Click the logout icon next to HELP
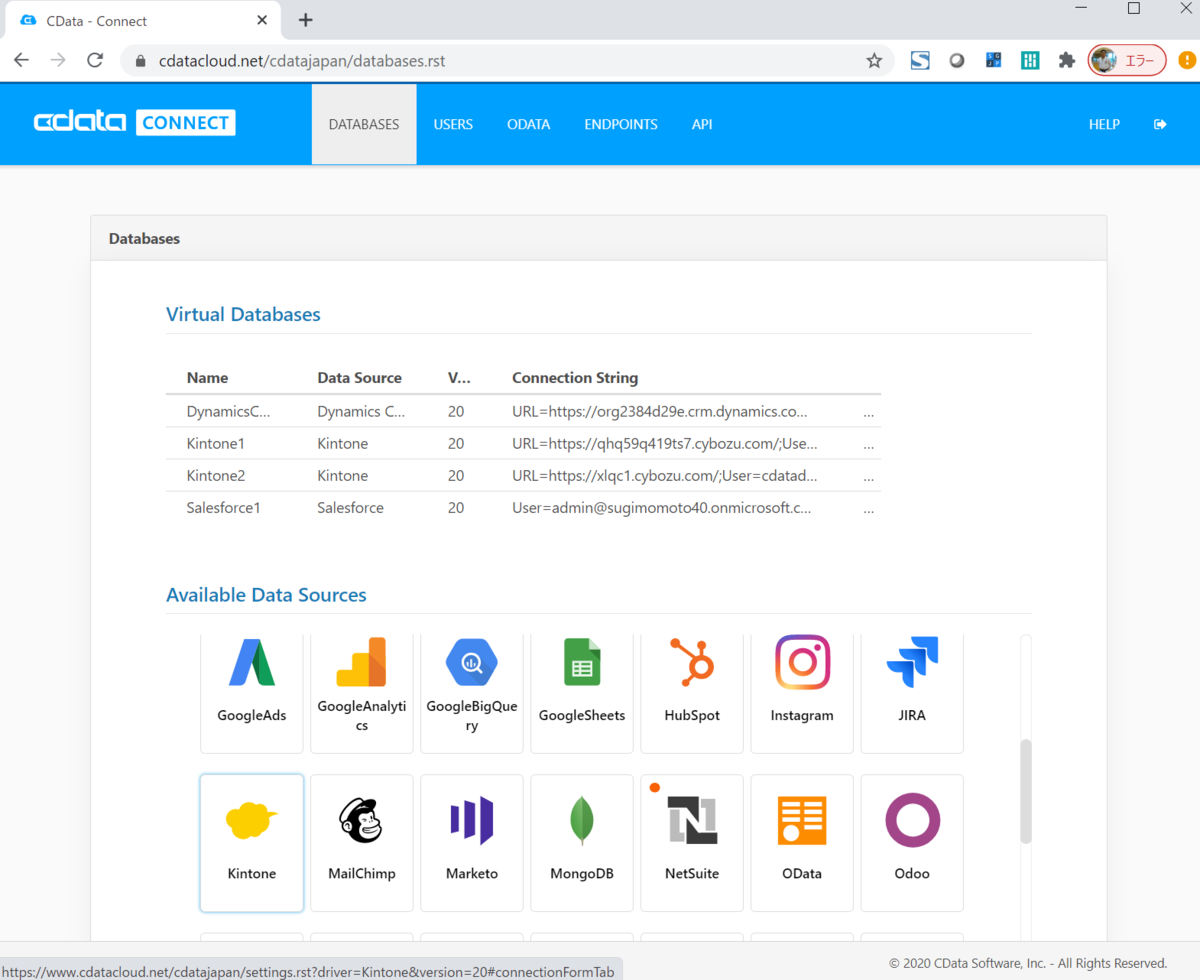The height and width of the screenshot is (980, 1200). (x=1160, y=124)
